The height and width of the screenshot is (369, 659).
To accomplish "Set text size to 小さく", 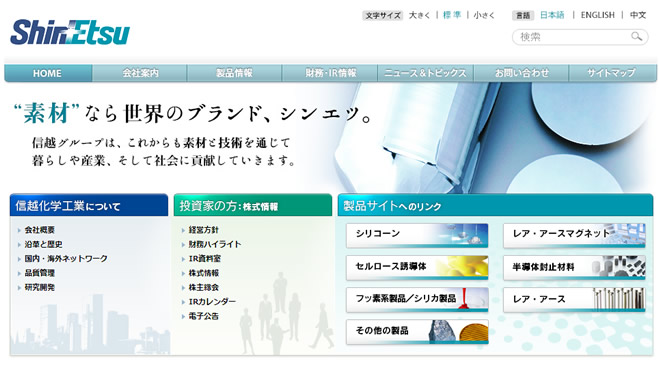I will coord(484,15).
